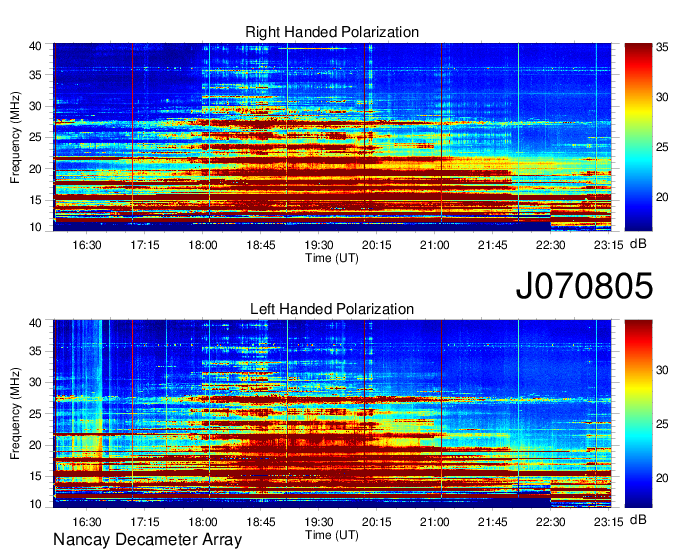
Task: Click the "dB" unit beside Left Handed colorbar
Action: click(638, 520)
